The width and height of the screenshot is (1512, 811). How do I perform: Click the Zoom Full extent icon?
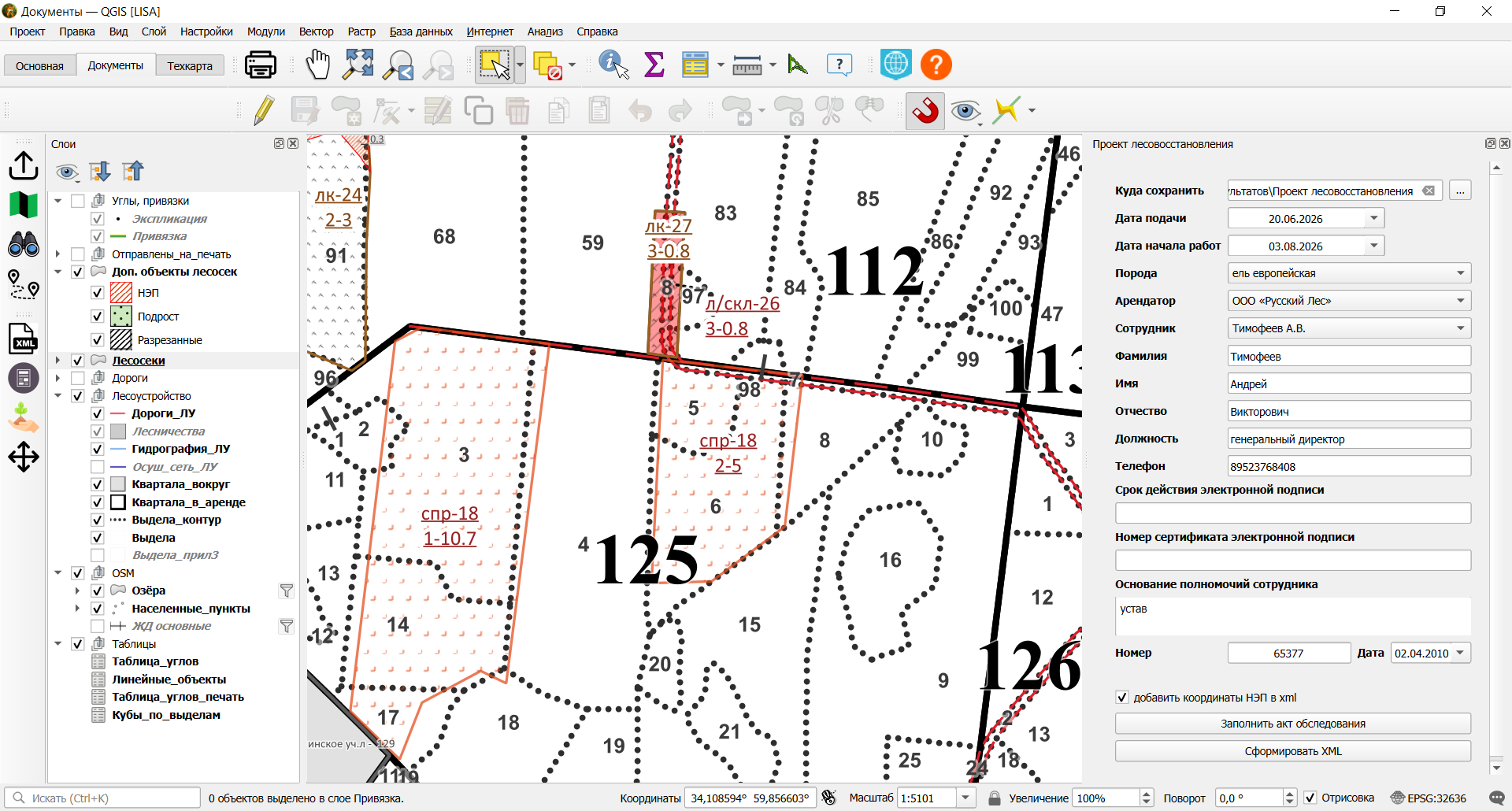358,65
